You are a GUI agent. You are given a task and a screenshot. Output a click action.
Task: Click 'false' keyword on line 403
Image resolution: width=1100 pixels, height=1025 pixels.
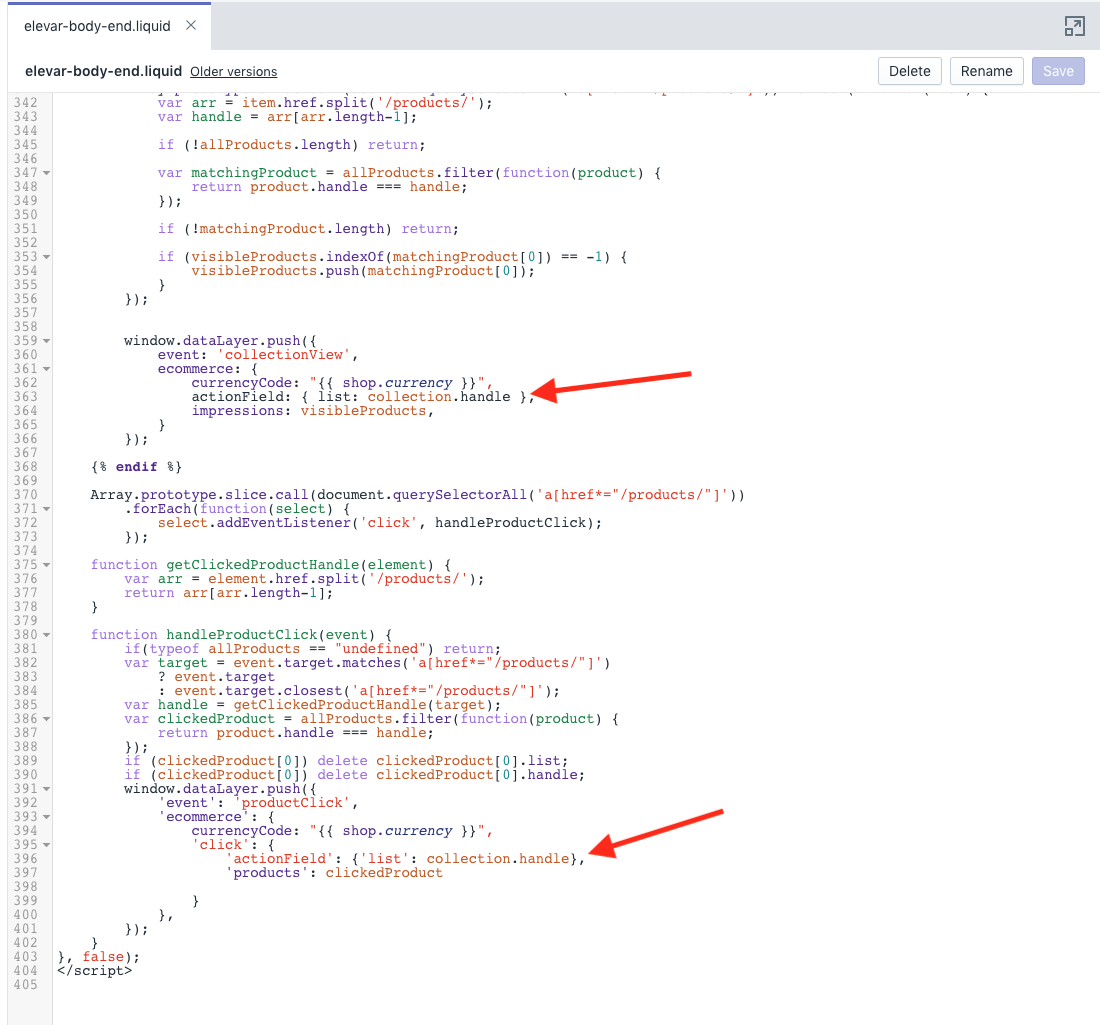pyautogui.click(x=103, y=957)
